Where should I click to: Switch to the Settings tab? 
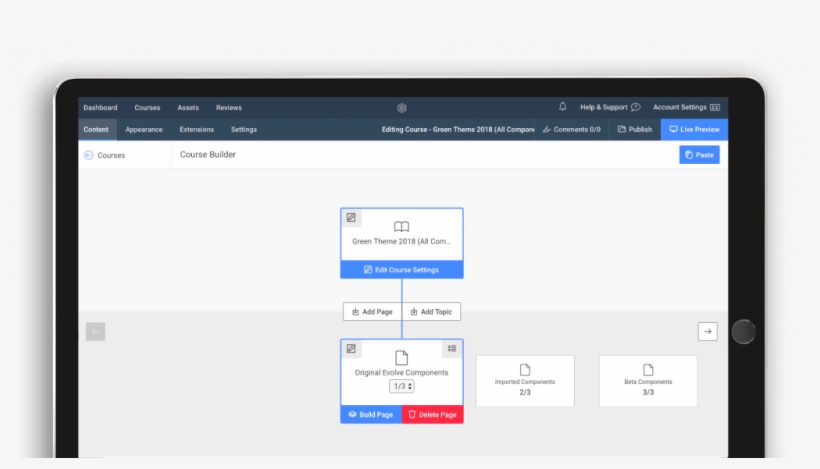pos(244,129)
